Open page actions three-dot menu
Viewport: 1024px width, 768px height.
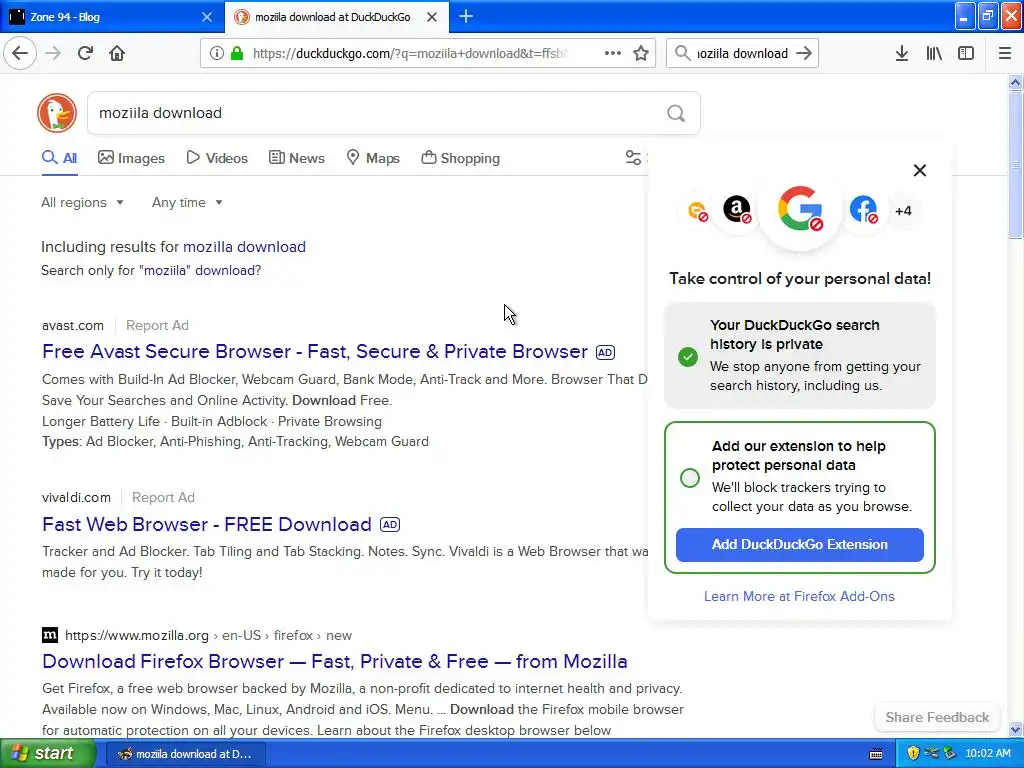pos(613,53)
